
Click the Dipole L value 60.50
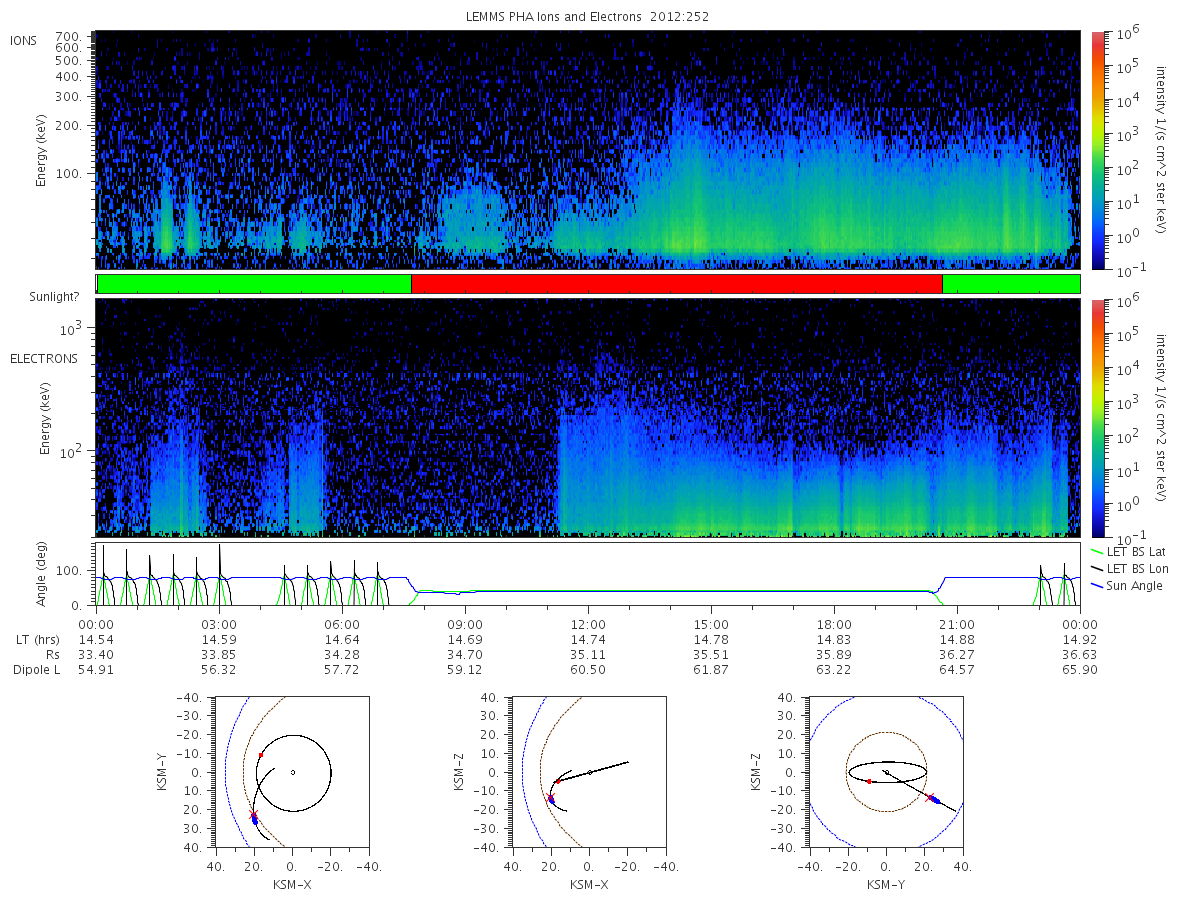coord(588,670)
